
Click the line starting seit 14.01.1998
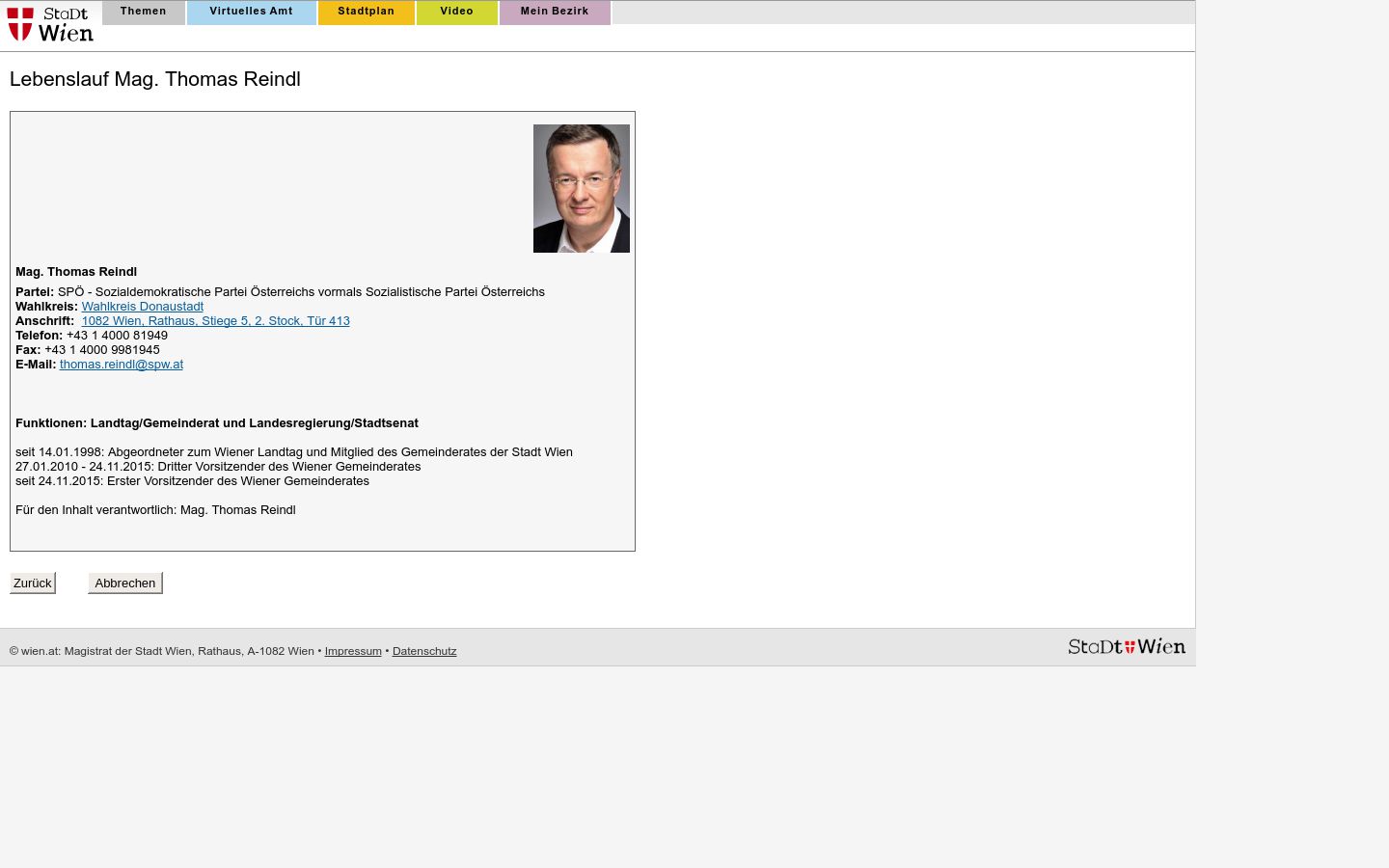[x=294, y=452]
